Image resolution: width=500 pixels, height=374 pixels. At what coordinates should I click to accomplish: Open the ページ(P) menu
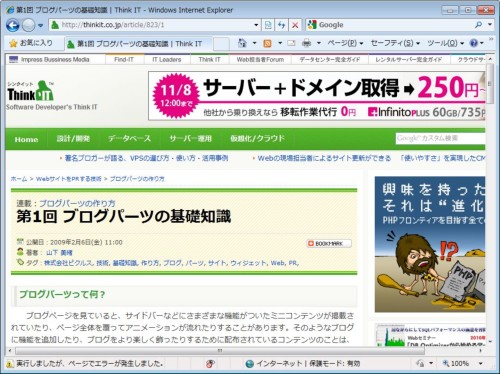tap(345, 43)
